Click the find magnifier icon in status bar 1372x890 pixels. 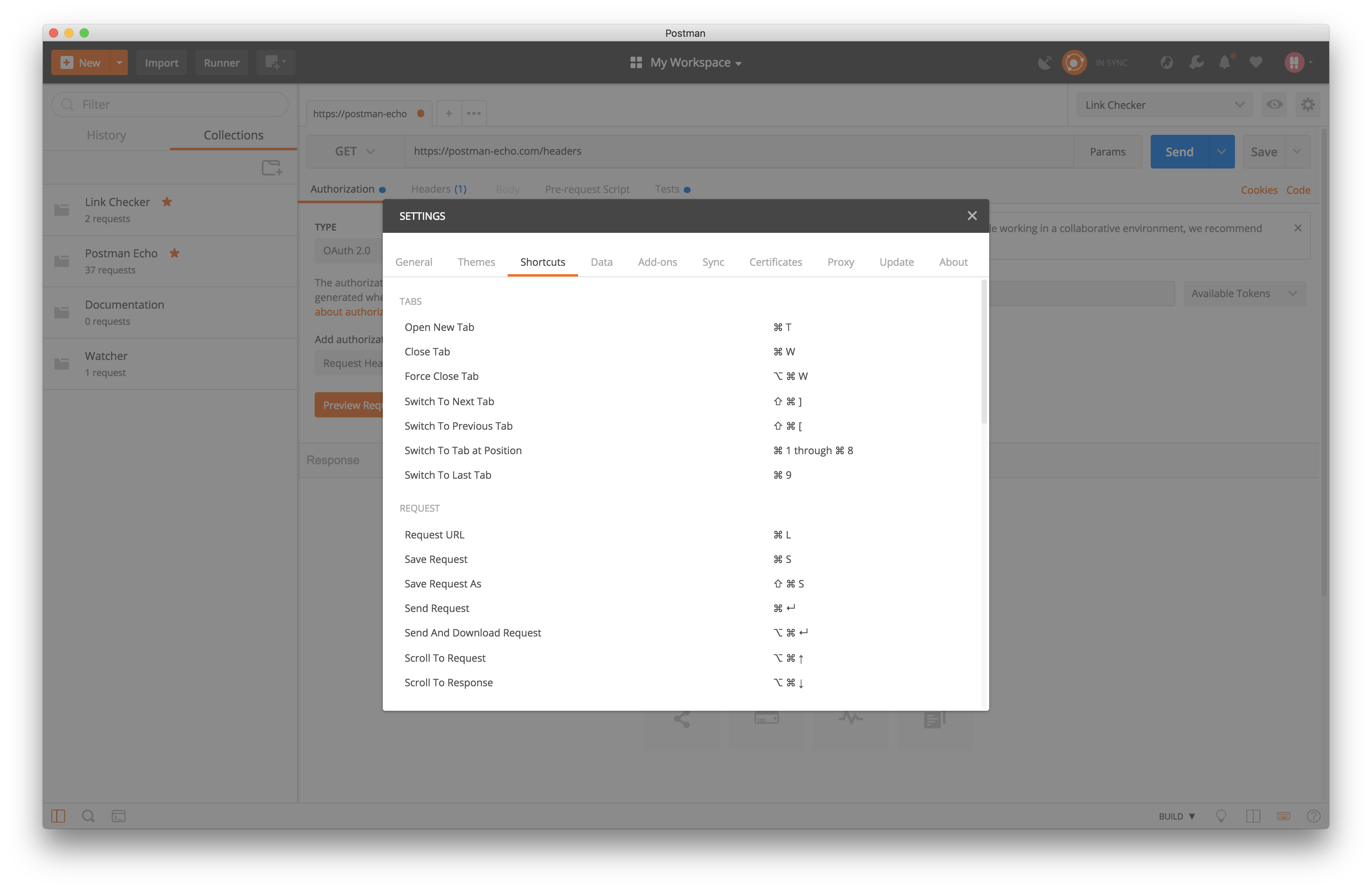pyautogui.click(x=88, y=816)
